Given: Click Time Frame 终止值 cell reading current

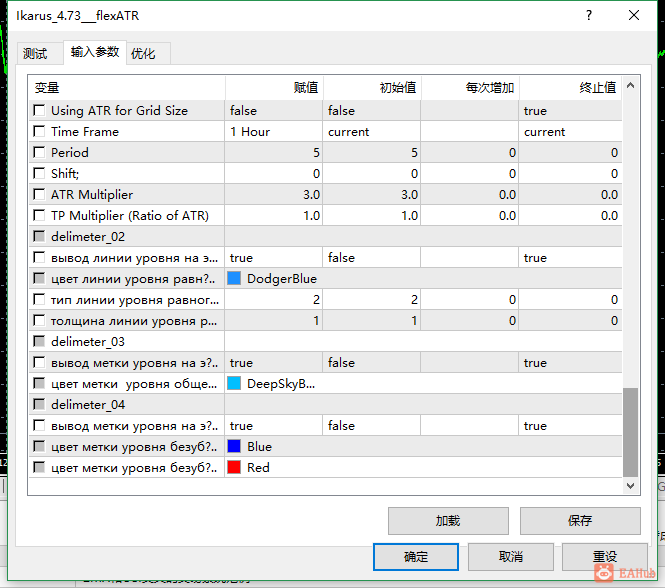Looking at the screenshot, I should point(570,132).
